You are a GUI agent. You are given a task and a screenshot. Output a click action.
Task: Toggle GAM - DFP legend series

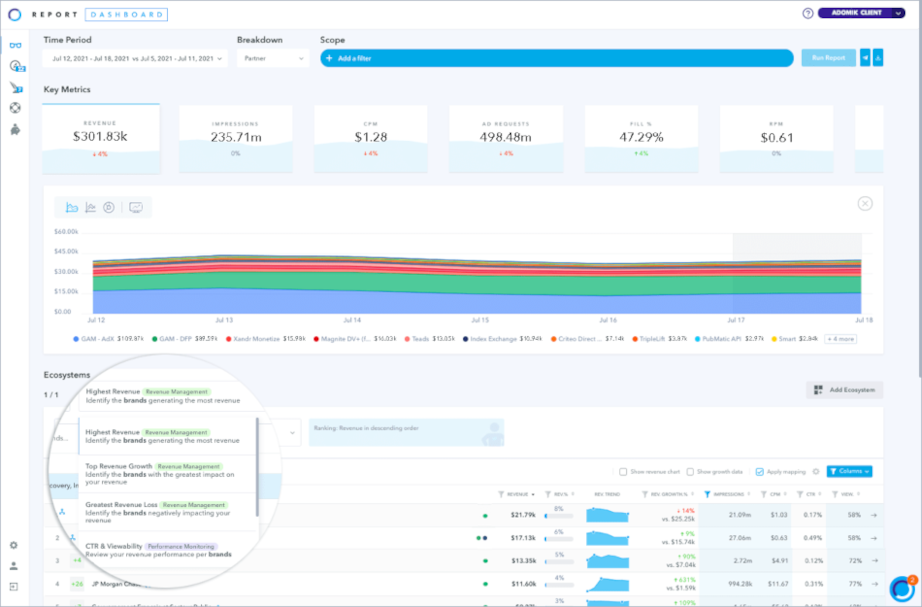(185, 339)
